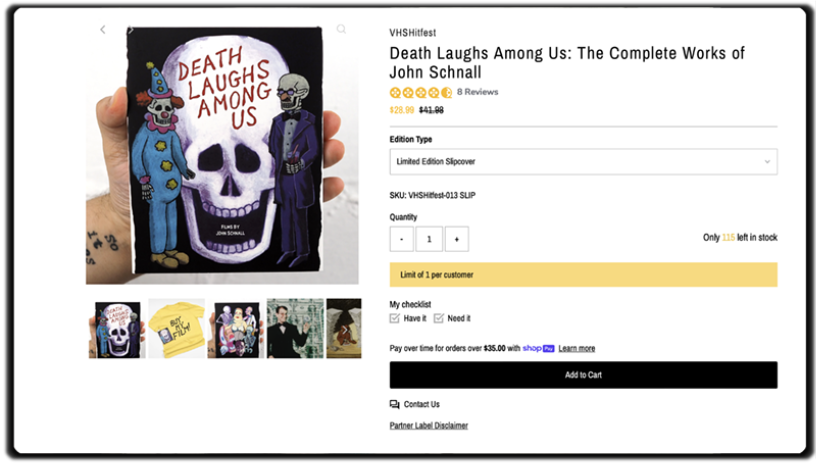Select the yellow t-shirt thumbnail
The width and height of the screenshot is (816, 464).
pos(176,328)
